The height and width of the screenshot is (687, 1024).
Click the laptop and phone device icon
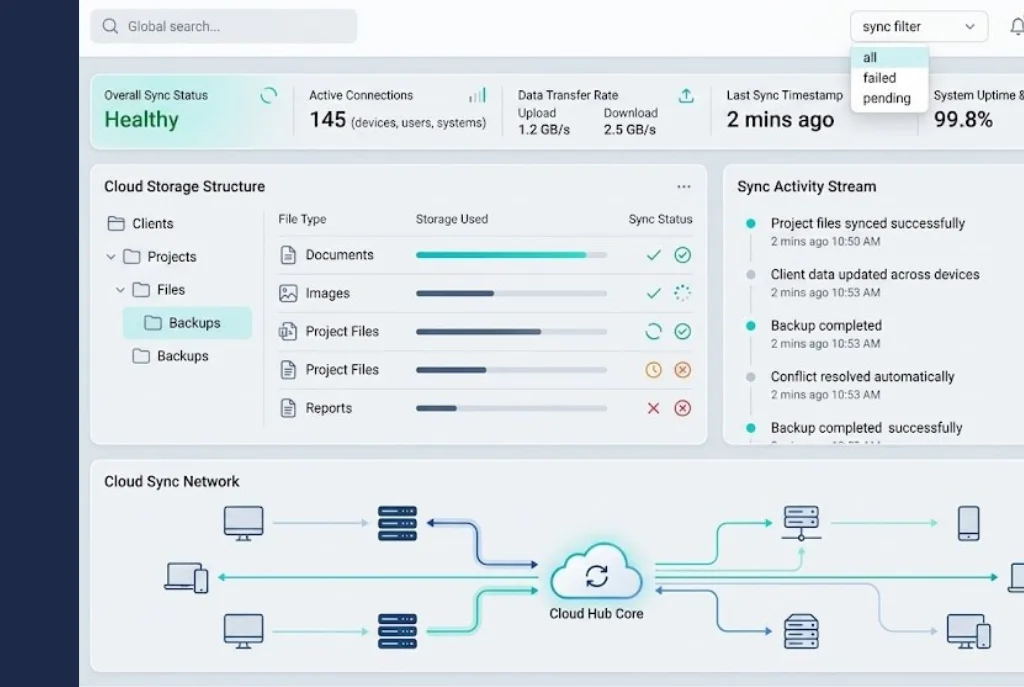(x=187, y=577)
